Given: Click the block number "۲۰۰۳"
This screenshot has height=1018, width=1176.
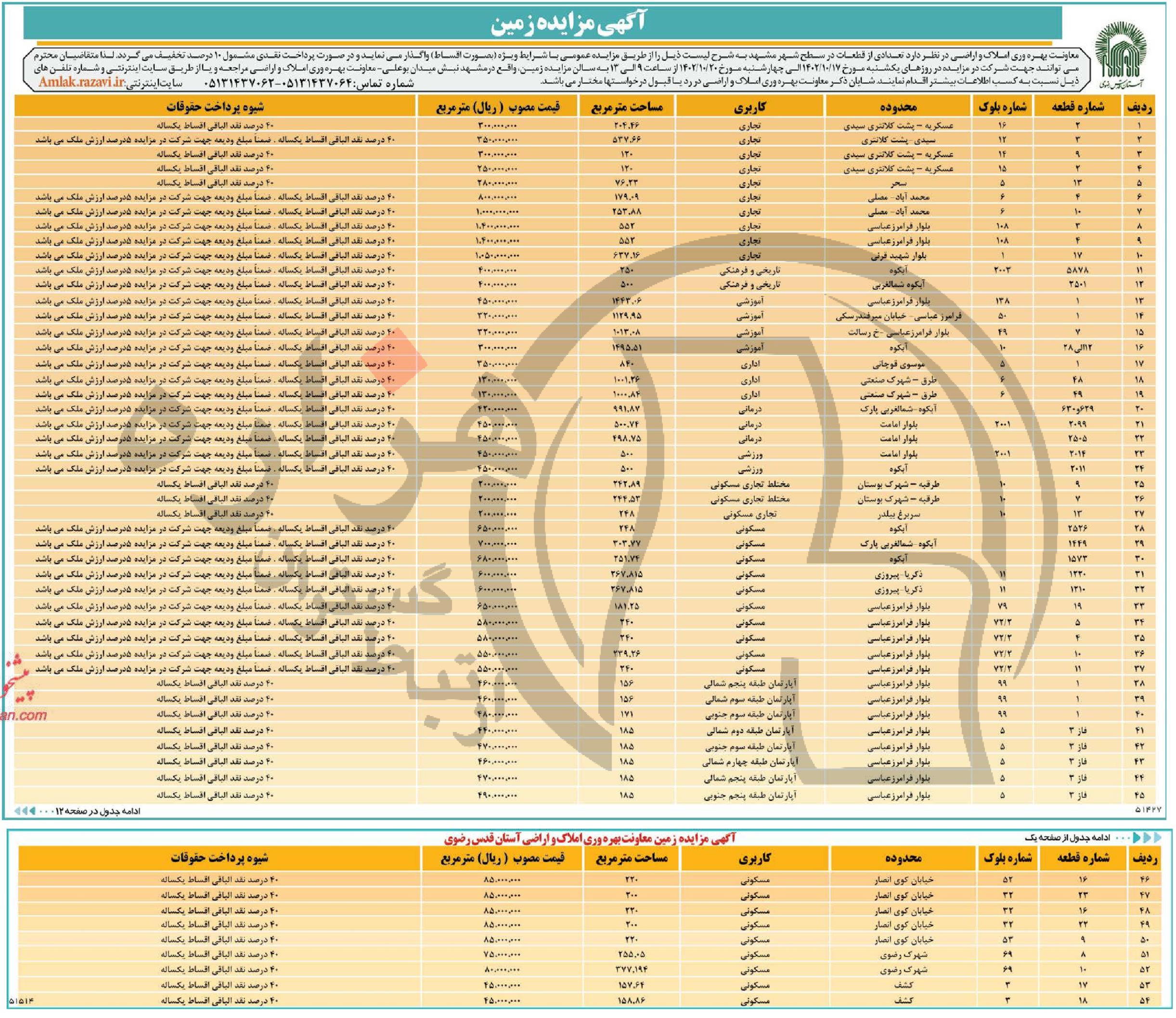Looking at the screenshot, I should pos(1002,270).
